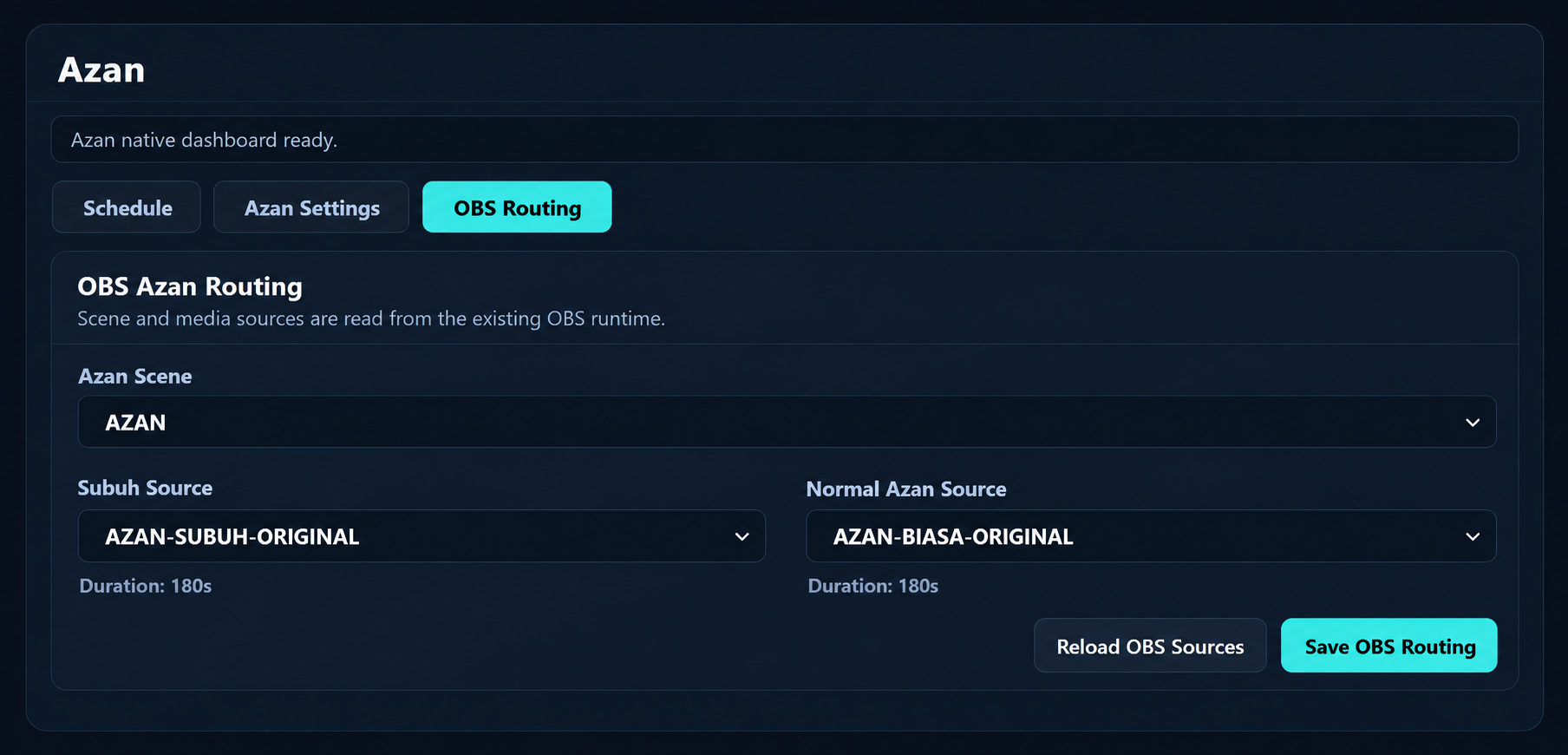Screen dimensions: 1568x755
Task: Click the Azan Scene field label
Action: tap(135, 376)
